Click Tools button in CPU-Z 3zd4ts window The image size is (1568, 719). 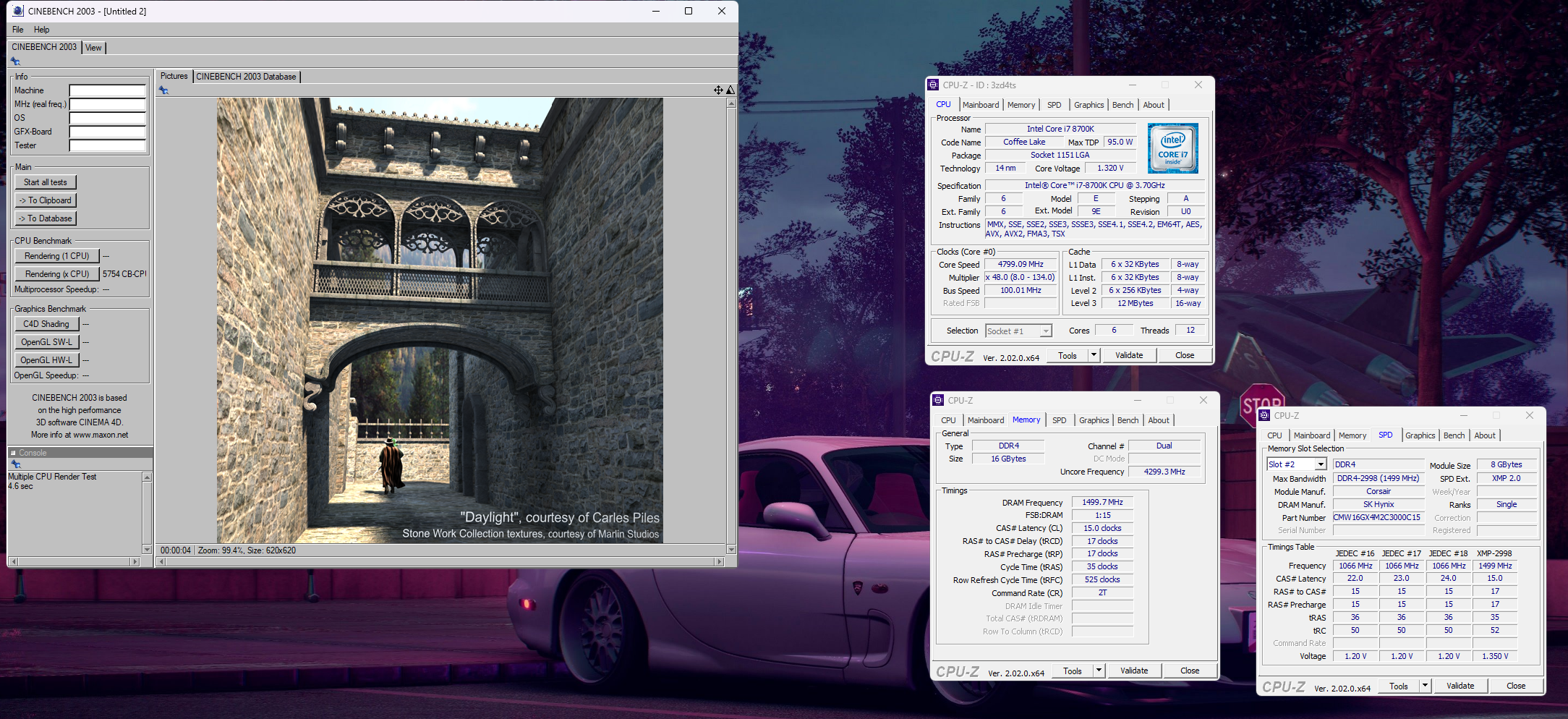point(1068,355)
